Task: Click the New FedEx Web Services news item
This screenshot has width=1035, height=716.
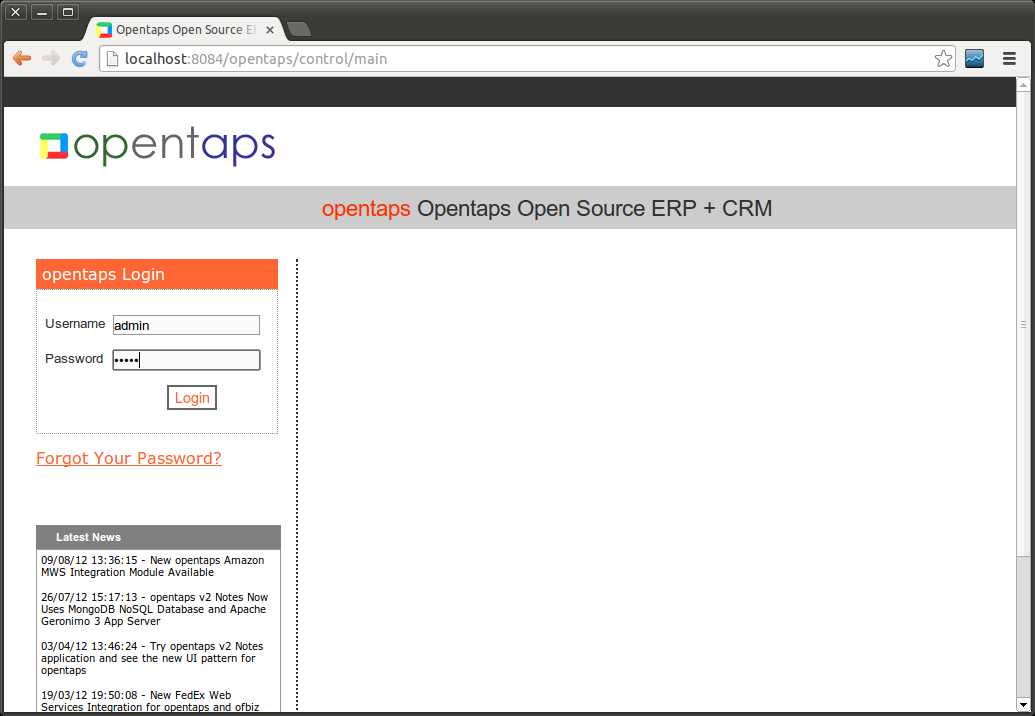Action: (150, 701)
